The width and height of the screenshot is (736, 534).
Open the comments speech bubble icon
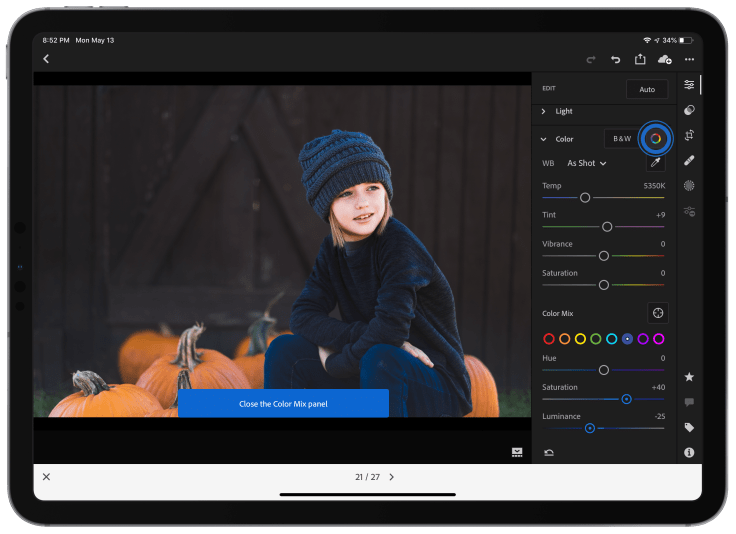[x=689, y=402]
